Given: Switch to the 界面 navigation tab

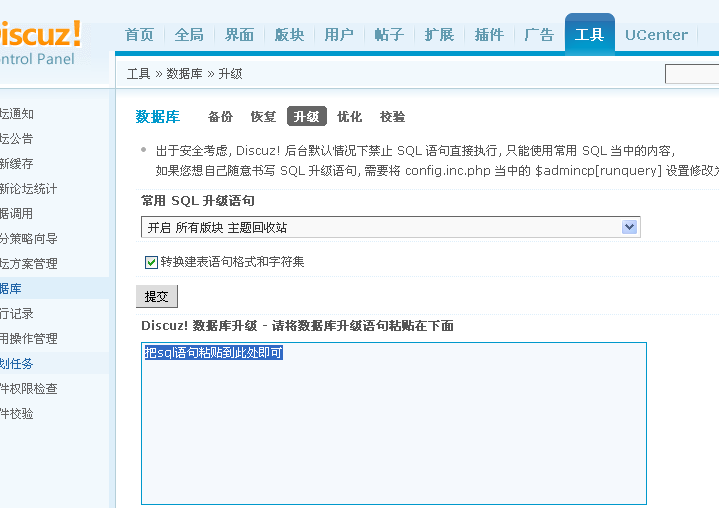Looking at the screenshot, I should click(x=239, y=35).
